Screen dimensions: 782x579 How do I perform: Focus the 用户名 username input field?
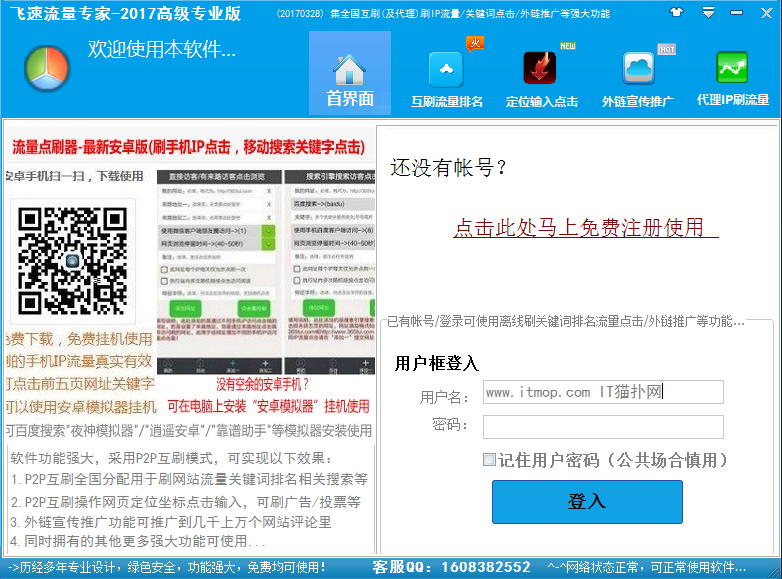click(602, 392)
